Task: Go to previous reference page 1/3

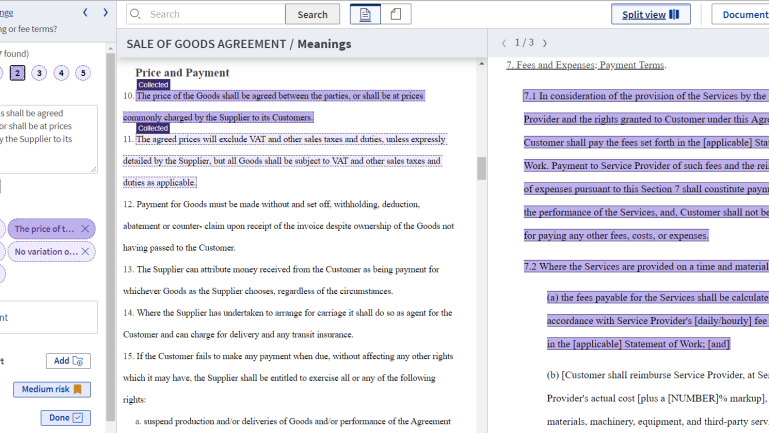Action: [x=504, y=43]
